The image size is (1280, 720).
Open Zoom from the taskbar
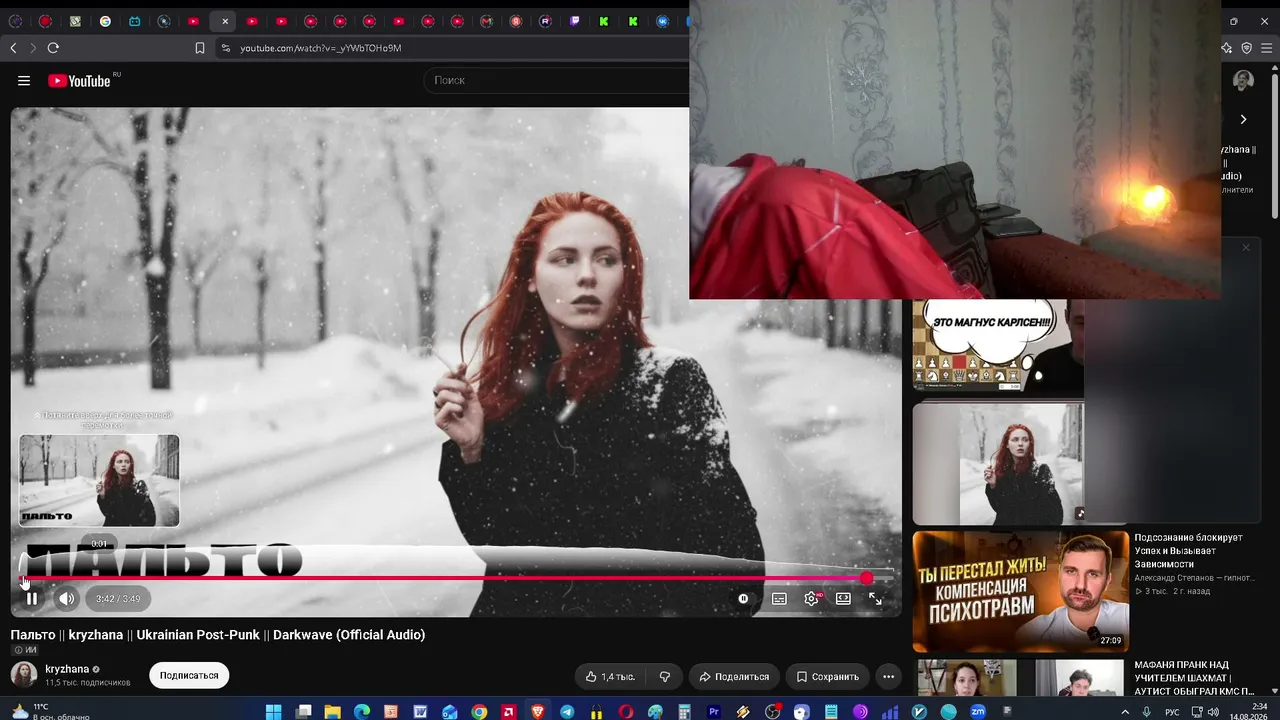coord(978,712)
